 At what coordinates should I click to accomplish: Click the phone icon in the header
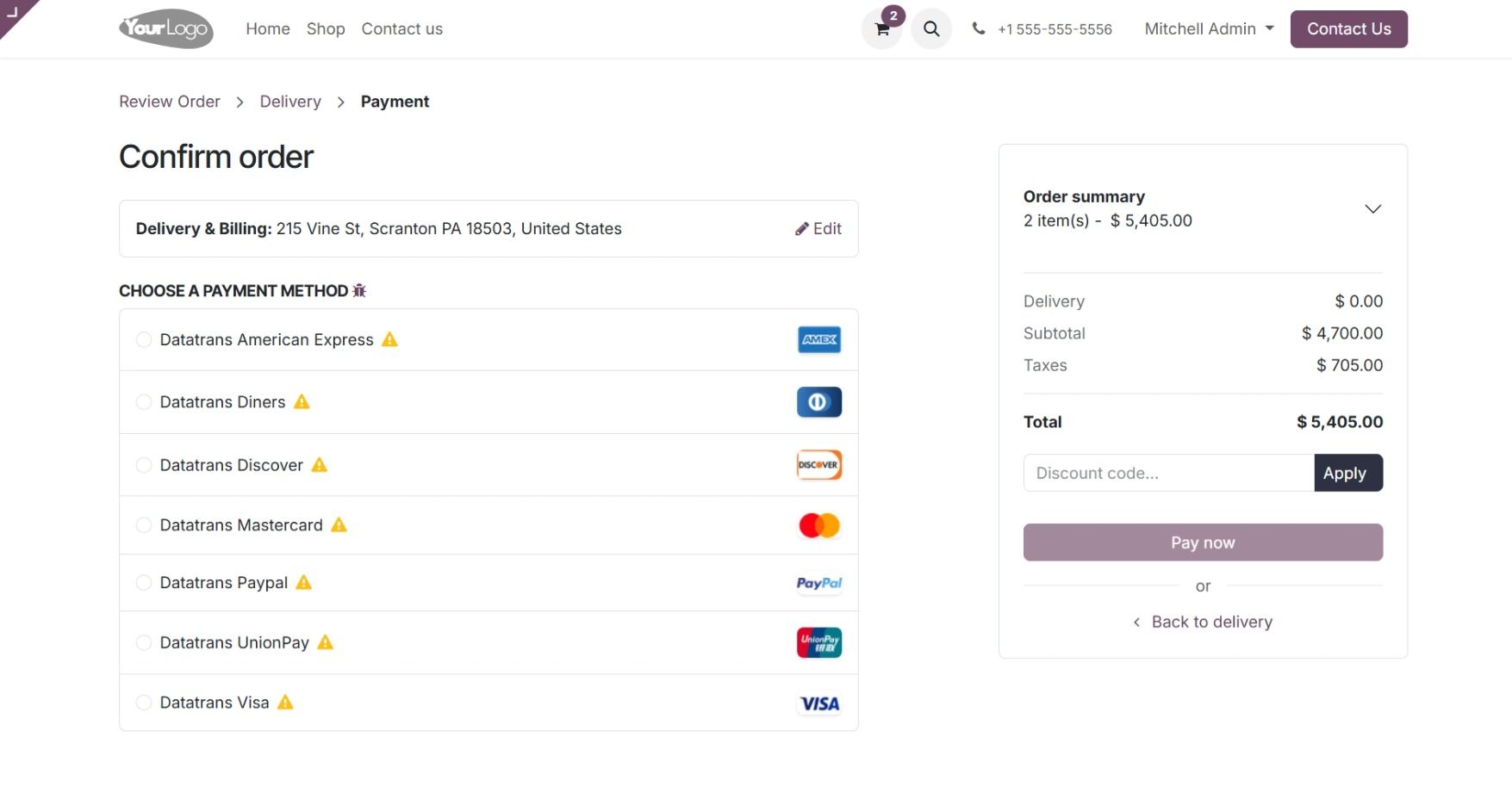click(x=978, y=28)
